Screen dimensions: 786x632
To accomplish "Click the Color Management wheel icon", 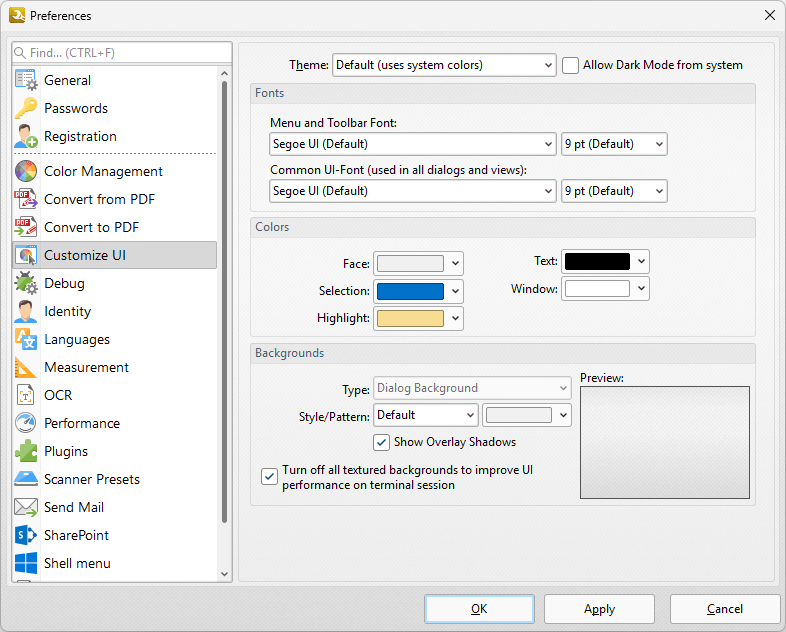I will tap(26, 171).
